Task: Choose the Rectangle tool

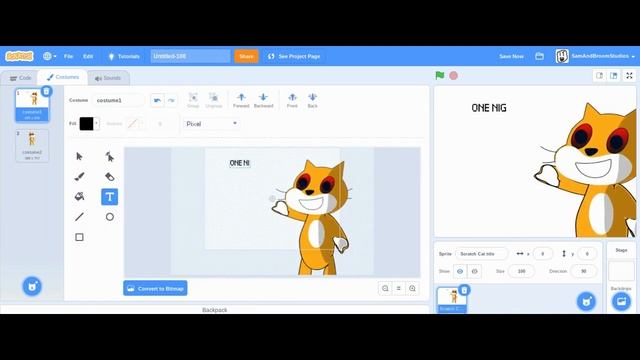Action: pyautogui.click(x=79, y=237)
